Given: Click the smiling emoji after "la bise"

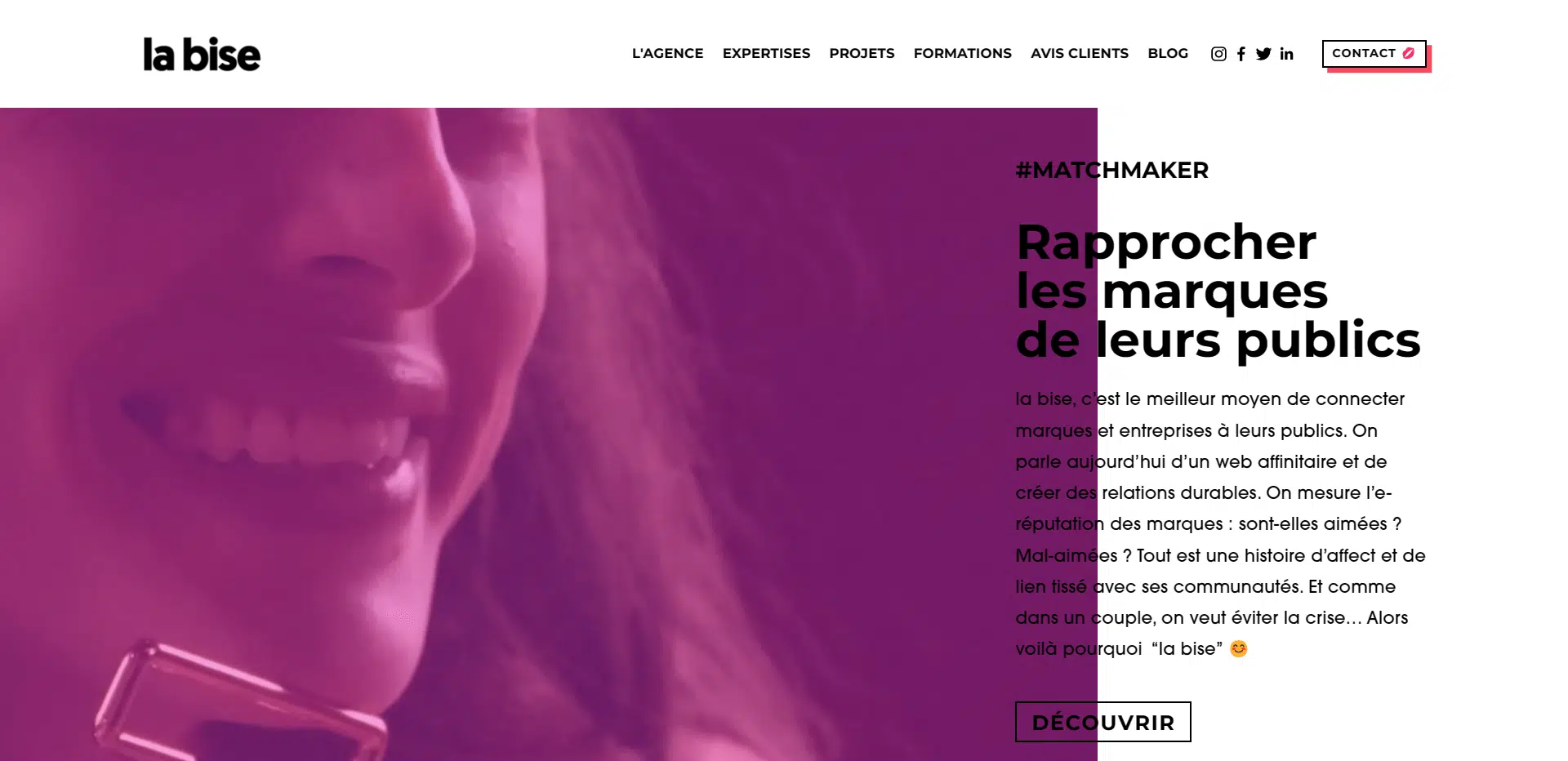Looking at the screenshot, I should point(1239,649).
